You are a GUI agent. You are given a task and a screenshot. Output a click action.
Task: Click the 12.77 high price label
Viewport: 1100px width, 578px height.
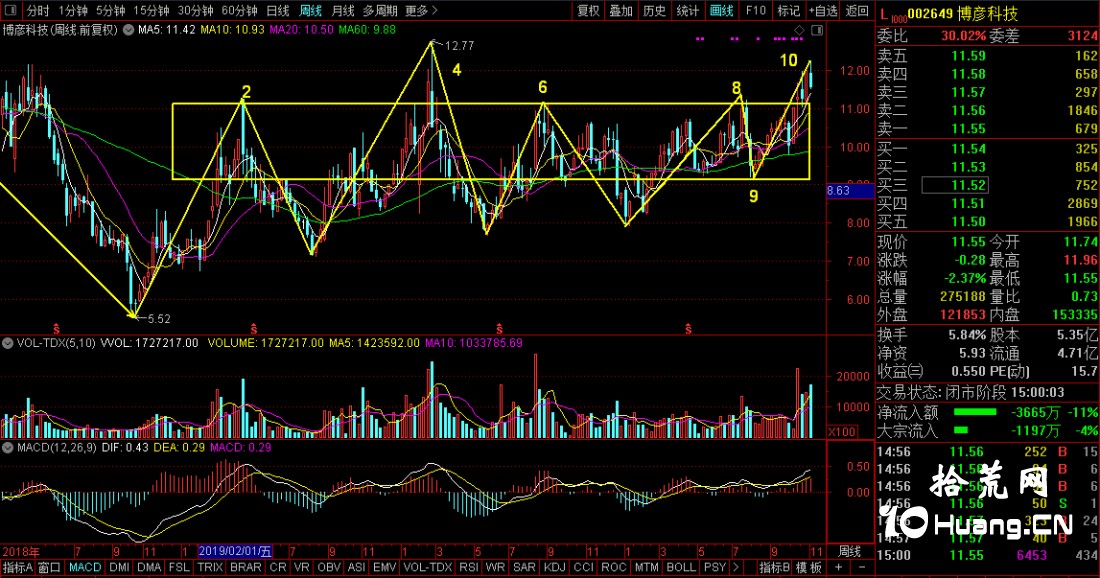459,46
